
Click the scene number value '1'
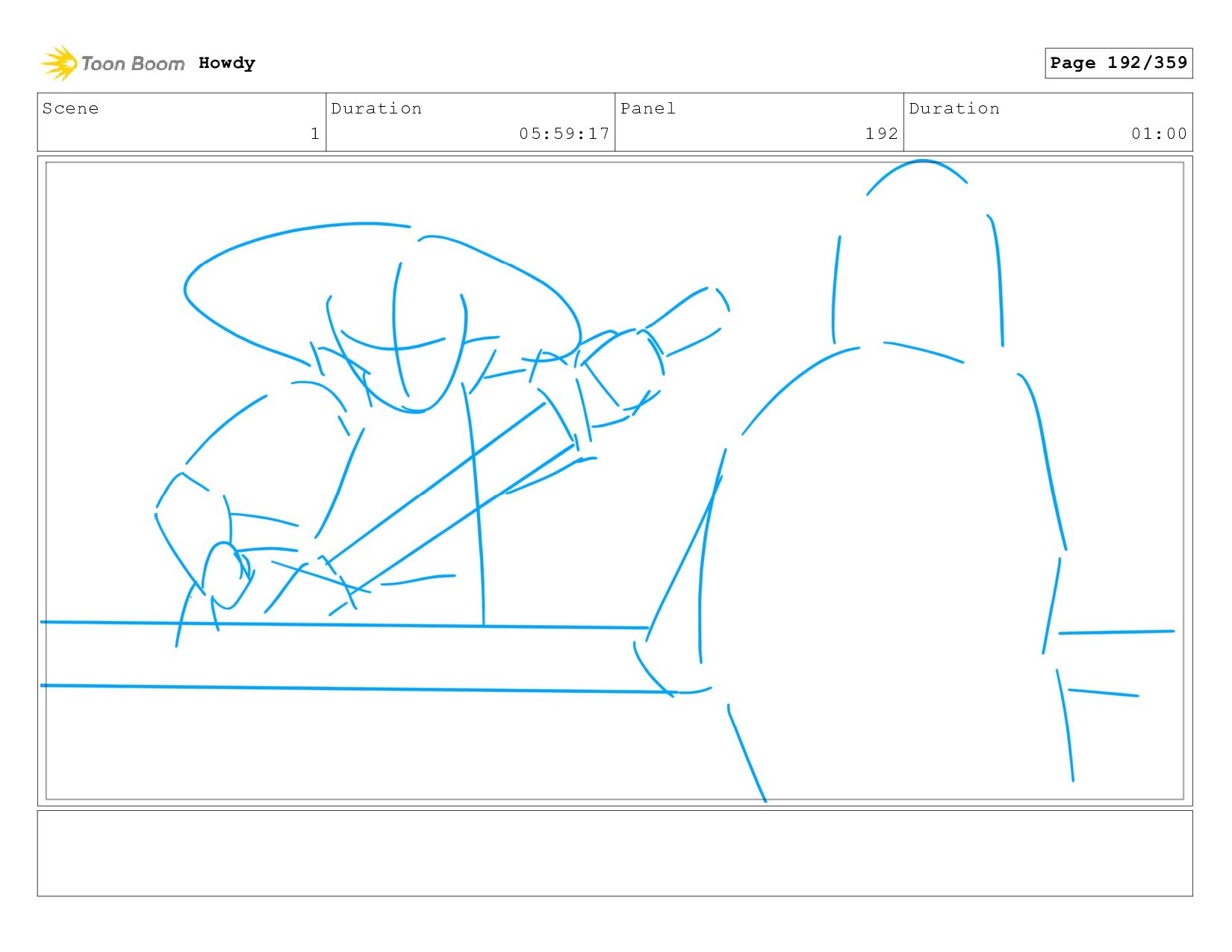click(315, 134)
